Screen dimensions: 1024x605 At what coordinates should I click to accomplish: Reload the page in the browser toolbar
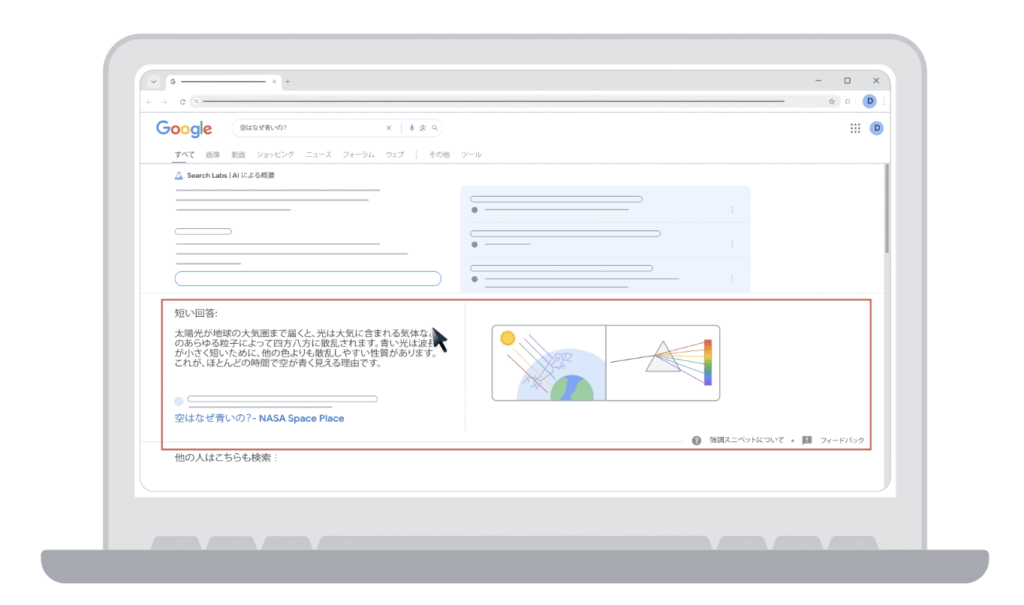[182, 101]
